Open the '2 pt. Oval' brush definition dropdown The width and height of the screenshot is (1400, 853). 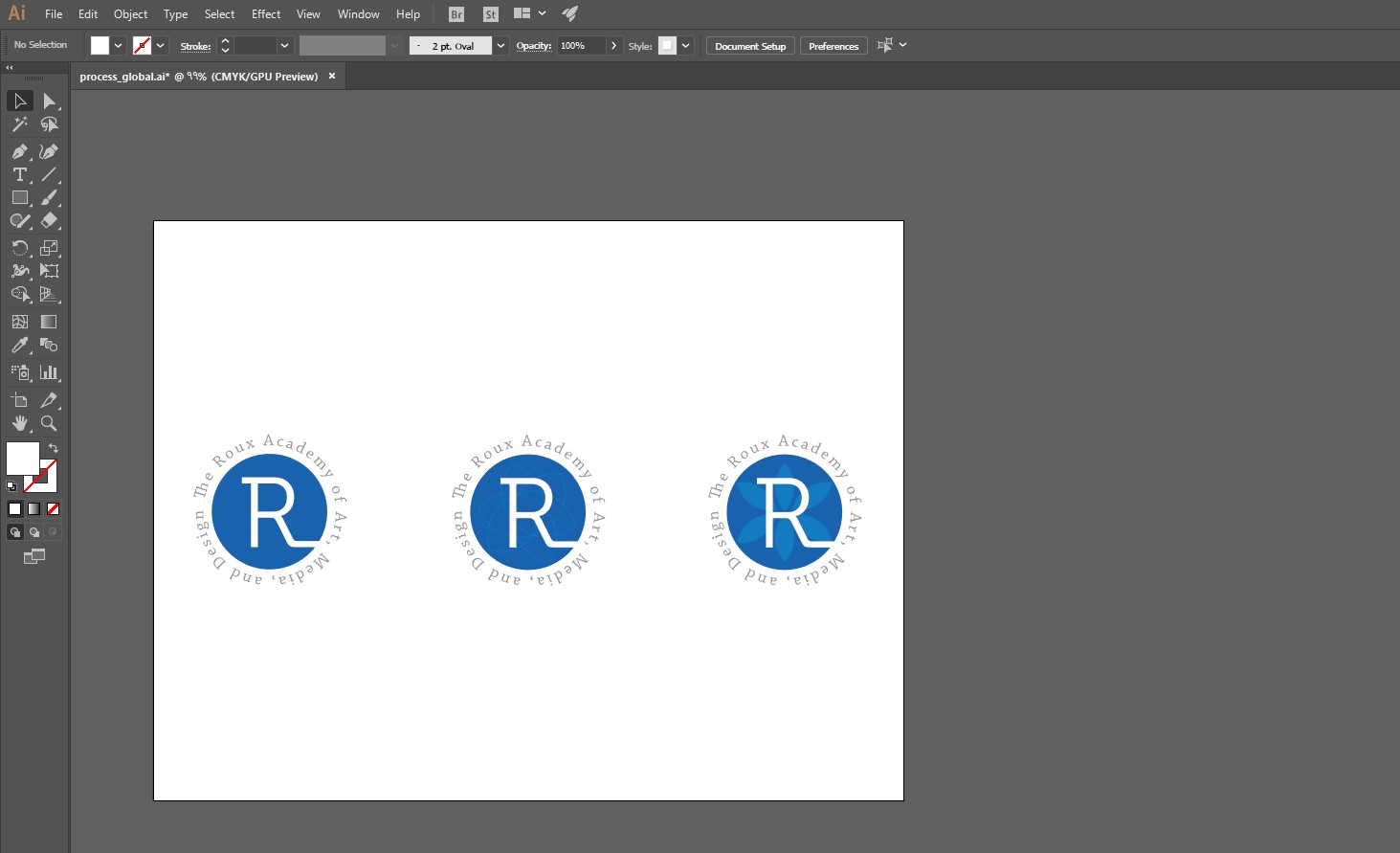coord(500,46)
